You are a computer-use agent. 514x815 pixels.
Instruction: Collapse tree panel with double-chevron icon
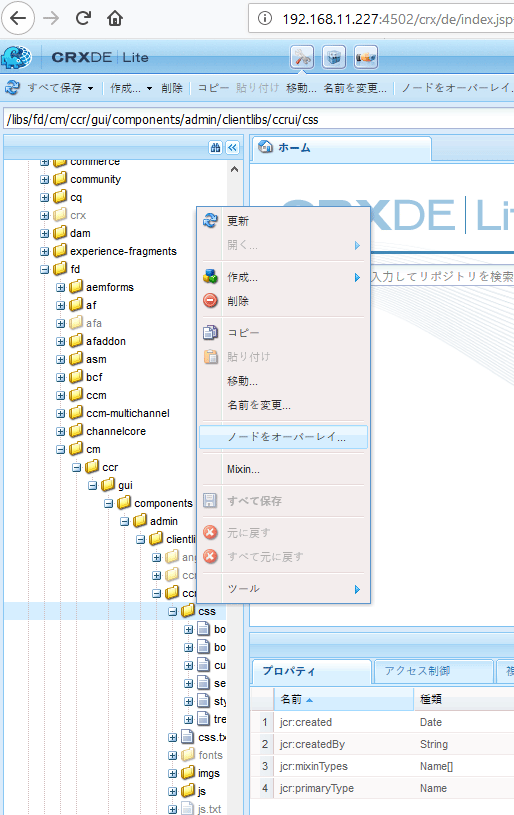(x=232, y=148)
